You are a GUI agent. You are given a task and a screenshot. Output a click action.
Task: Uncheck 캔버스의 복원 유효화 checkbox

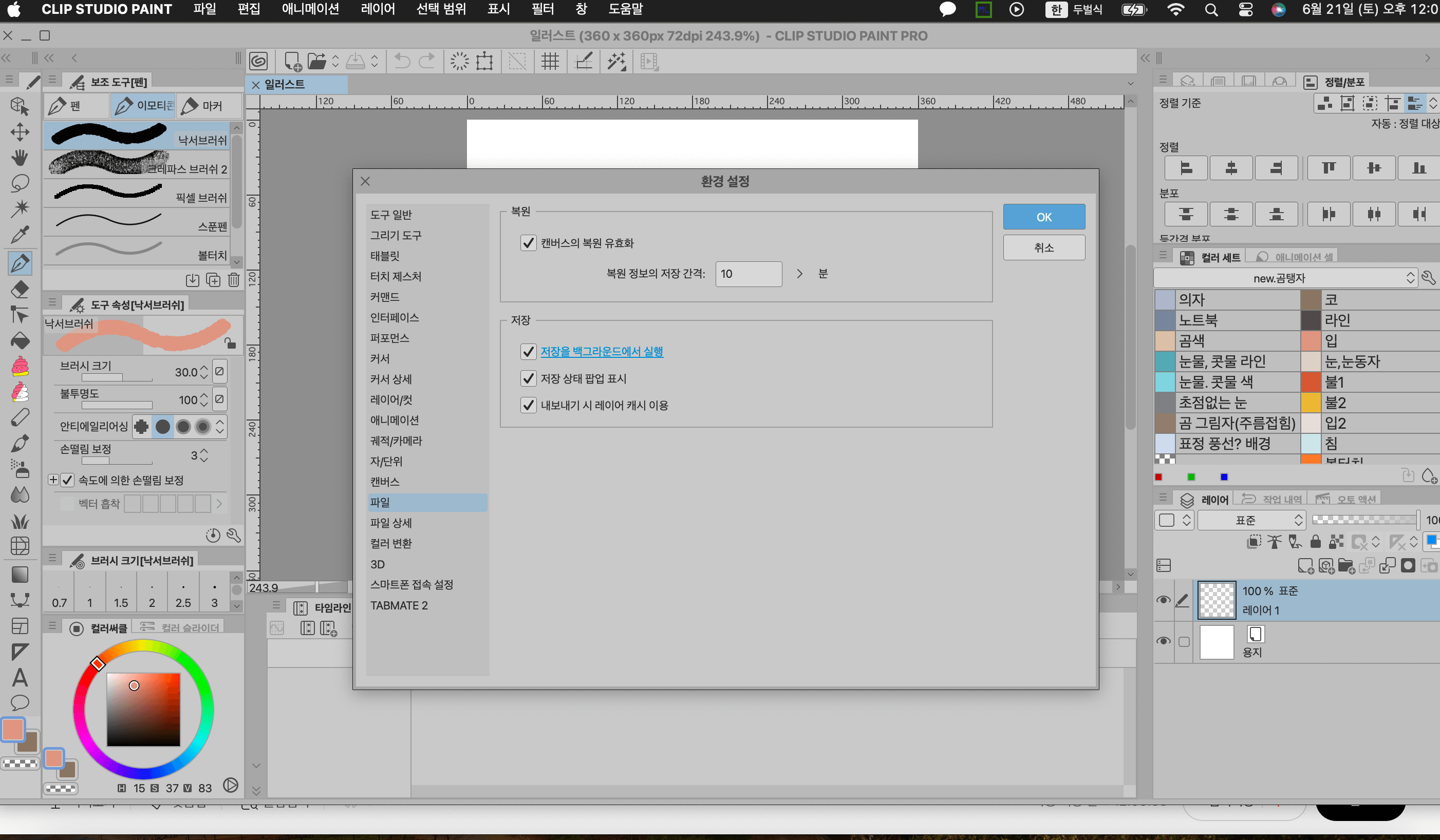(528, 243)
